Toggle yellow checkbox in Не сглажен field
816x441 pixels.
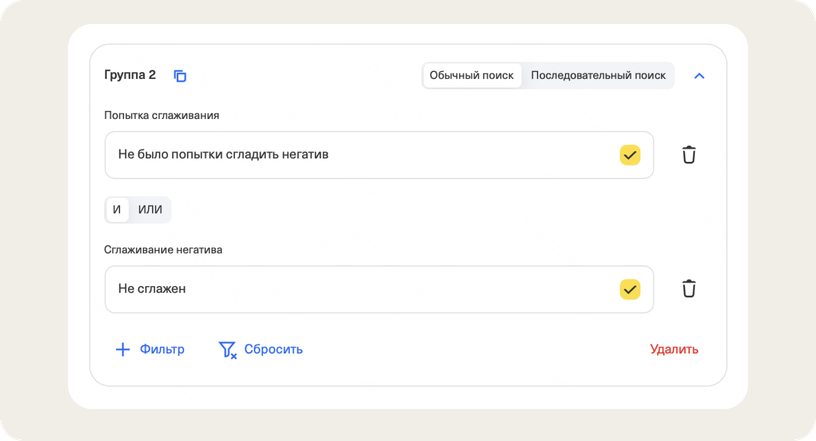click(629, 289)
